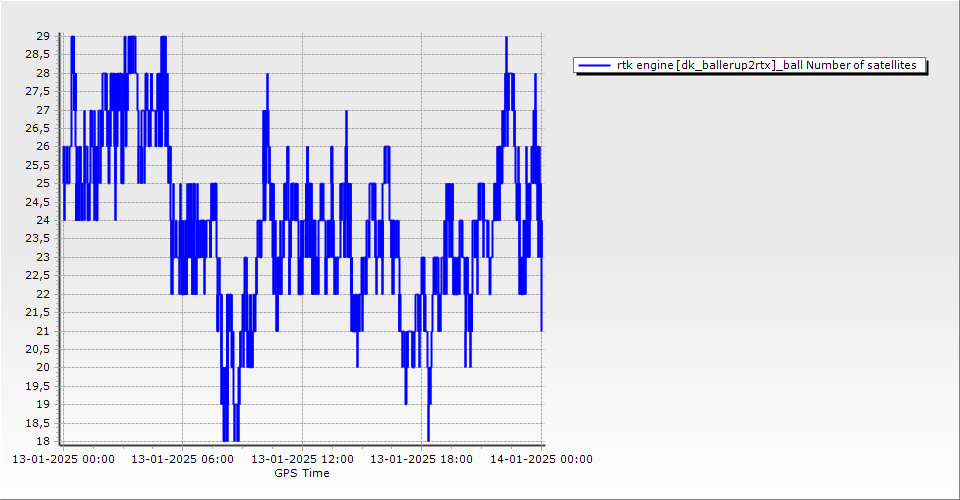
Task: Click the 19,5 tick label on y-axis
Action: coord(37,386)
